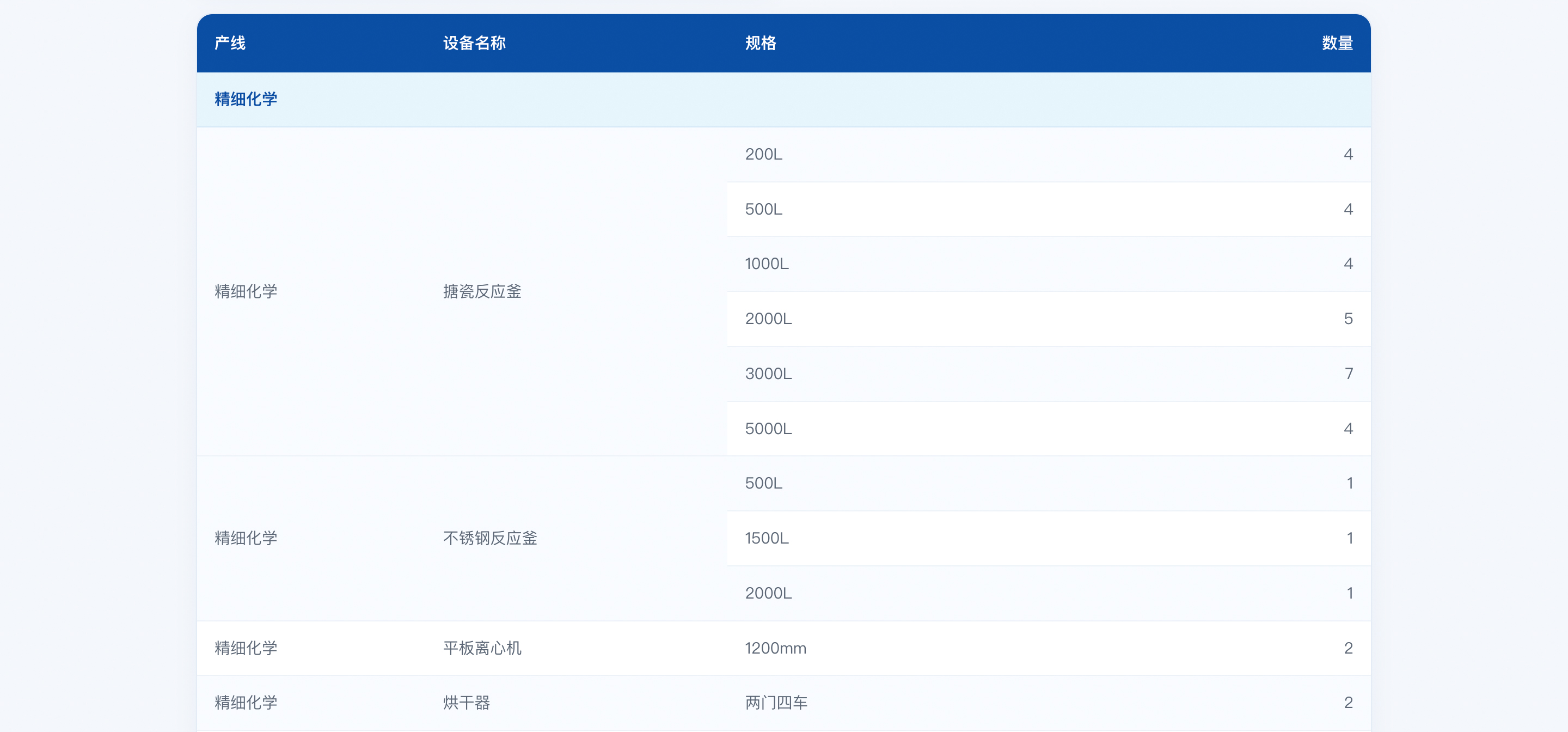Click quantity 4 in the 1000L row

pyautogui.click(x=1348, y=264)
